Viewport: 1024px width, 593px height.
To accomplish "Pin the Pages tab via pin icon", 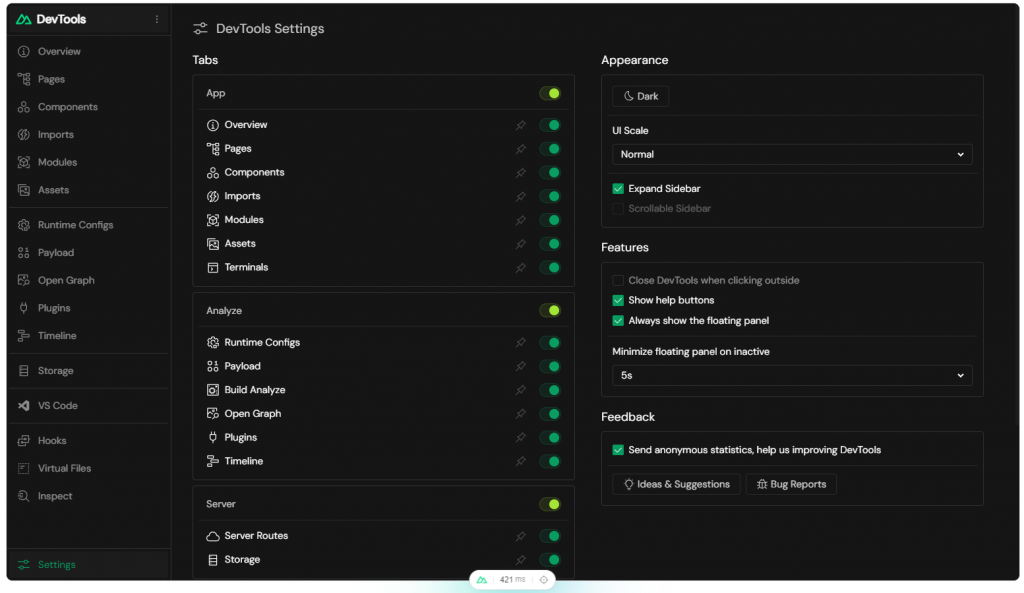I will [x=520, y=149].
